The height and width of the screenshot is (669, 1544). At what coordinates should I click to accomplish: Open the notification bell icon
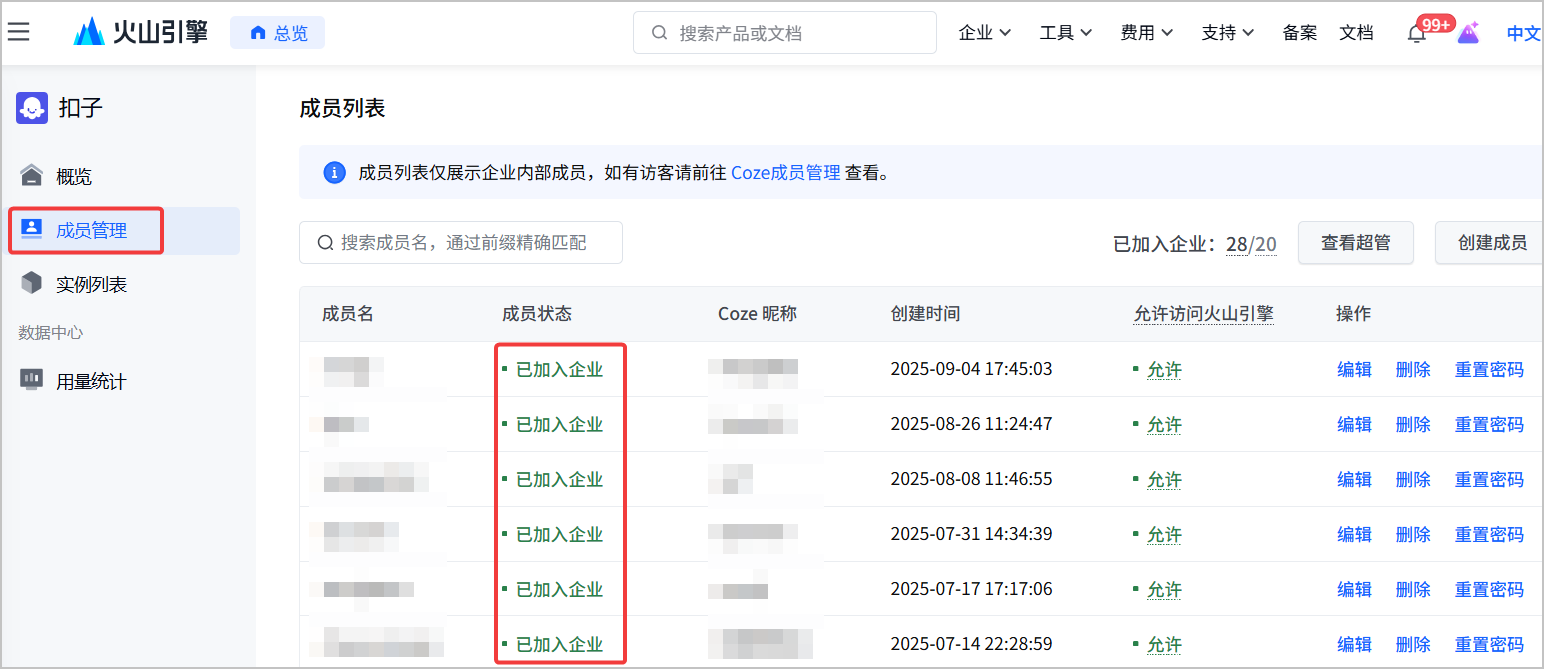tap(1417, 33)
